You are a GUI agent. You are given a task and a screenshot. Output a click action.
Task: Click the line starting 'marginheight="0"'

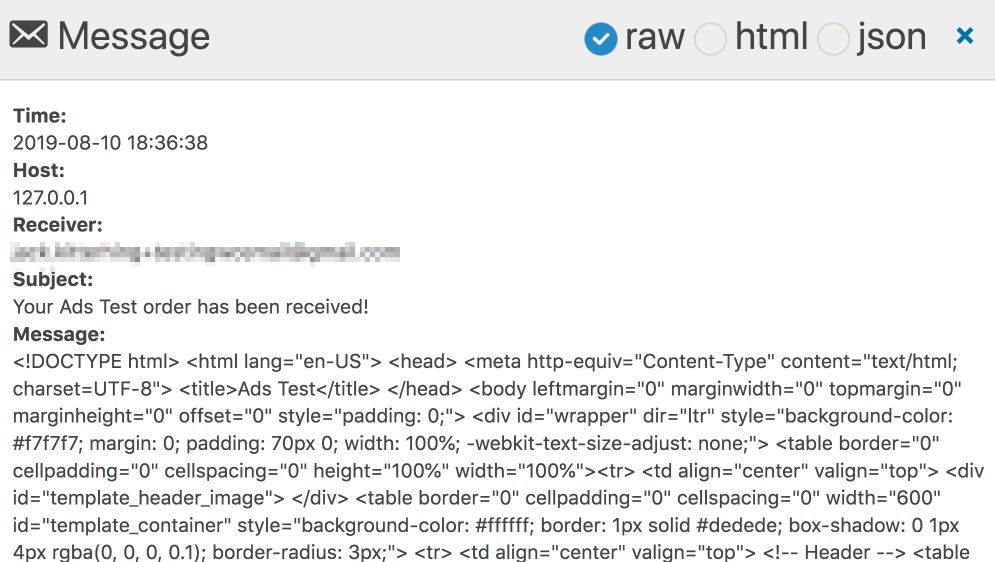click(x=483, y=416)
